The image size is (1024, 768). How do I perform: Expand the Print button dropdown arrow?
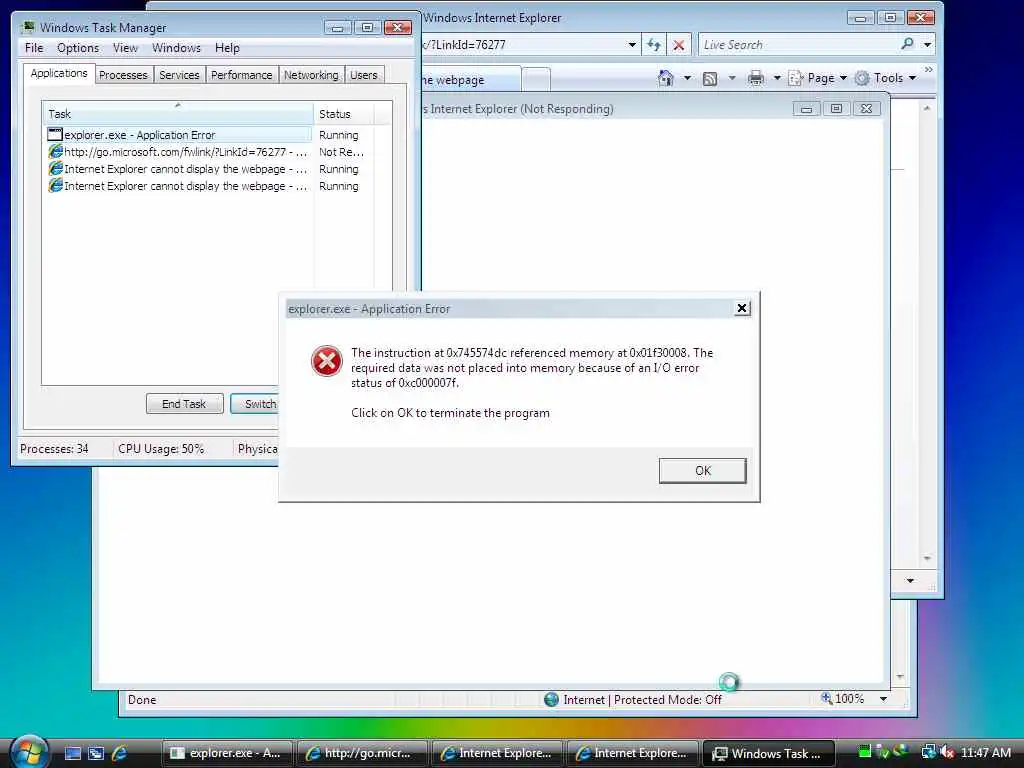pyautogui.click(x=777, y=78)
